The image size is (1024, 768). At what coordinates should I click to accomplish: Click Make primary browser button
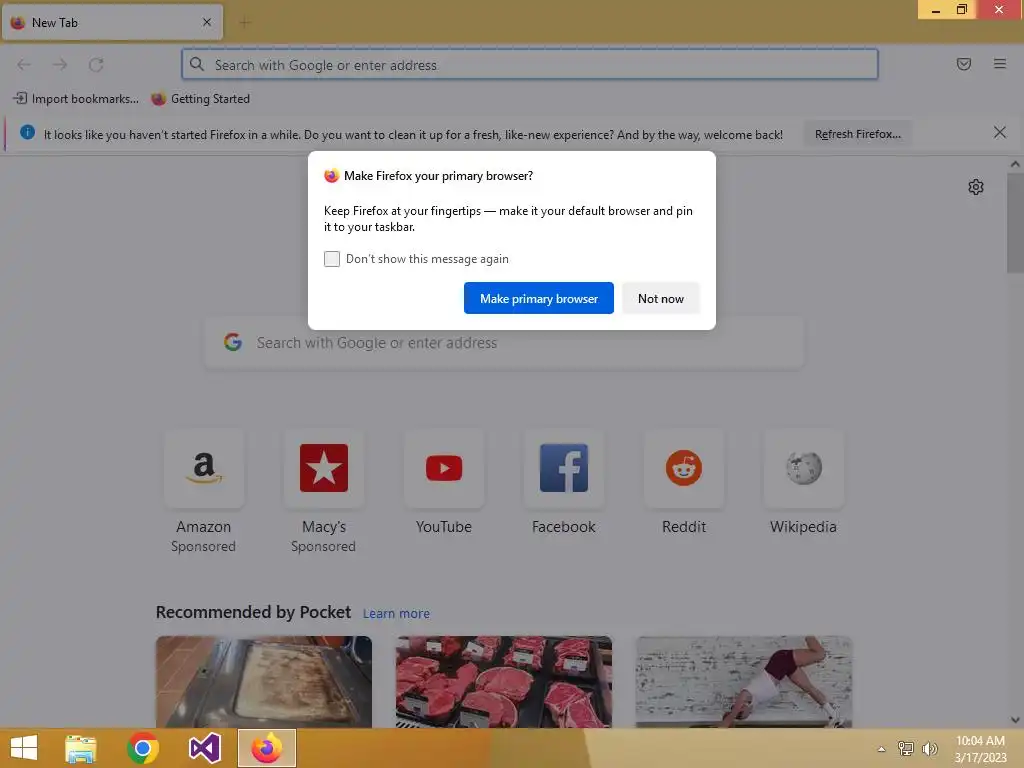(x=539, y=298)
